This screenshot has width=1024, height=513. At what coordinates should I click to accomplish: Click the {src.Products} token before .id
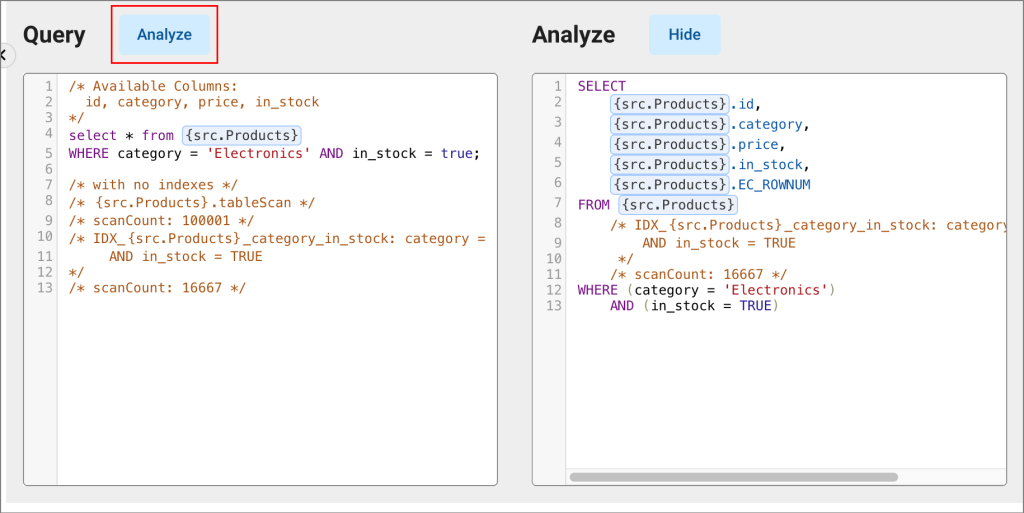669,104
